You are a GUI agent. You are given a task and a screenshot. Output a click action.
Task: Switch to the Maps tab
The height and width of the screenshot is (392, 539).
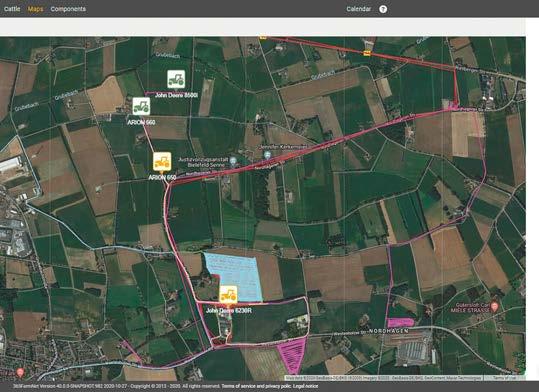(35, 9)
